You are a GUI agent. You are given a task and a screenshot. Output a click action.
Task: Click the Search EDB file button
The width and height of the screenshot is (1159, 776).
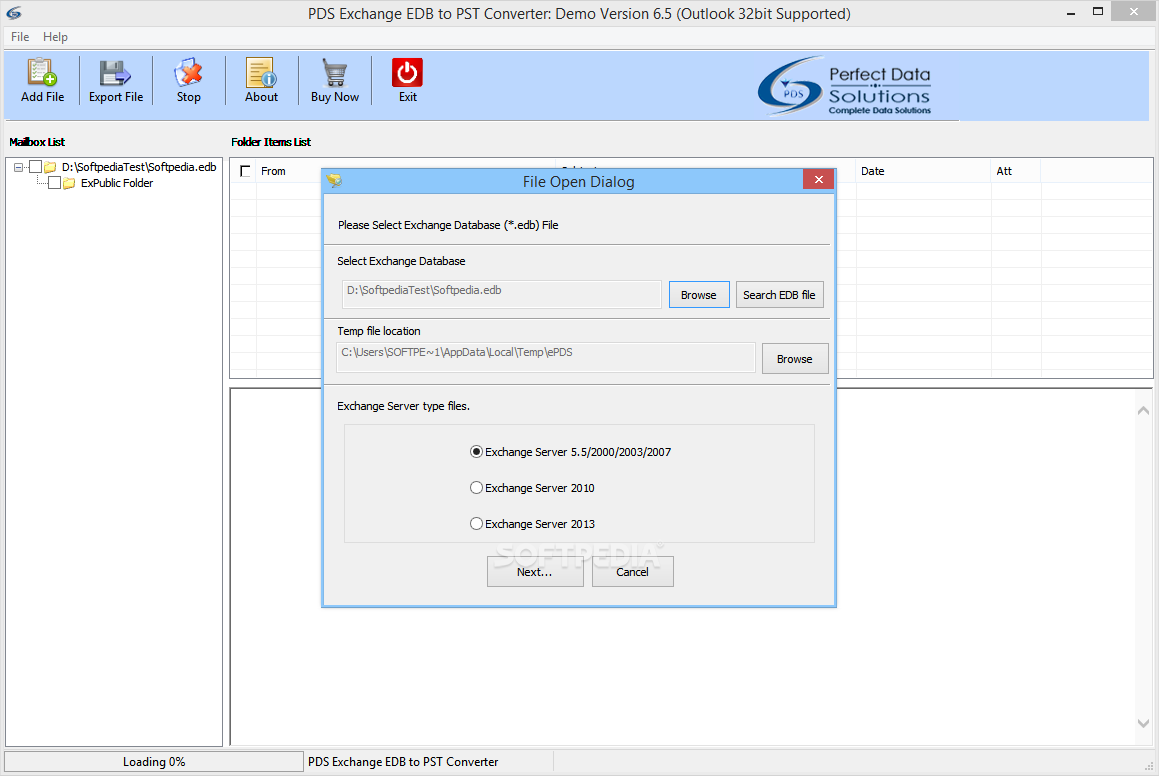click(779, 295)
